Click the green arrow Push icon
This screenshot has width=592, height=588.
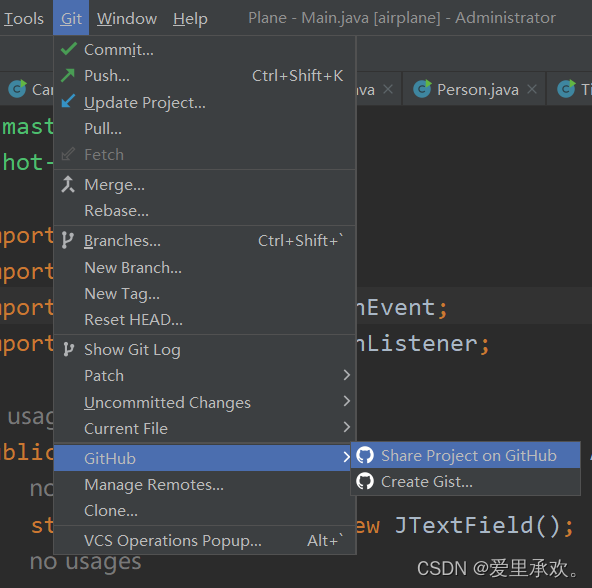68,76
